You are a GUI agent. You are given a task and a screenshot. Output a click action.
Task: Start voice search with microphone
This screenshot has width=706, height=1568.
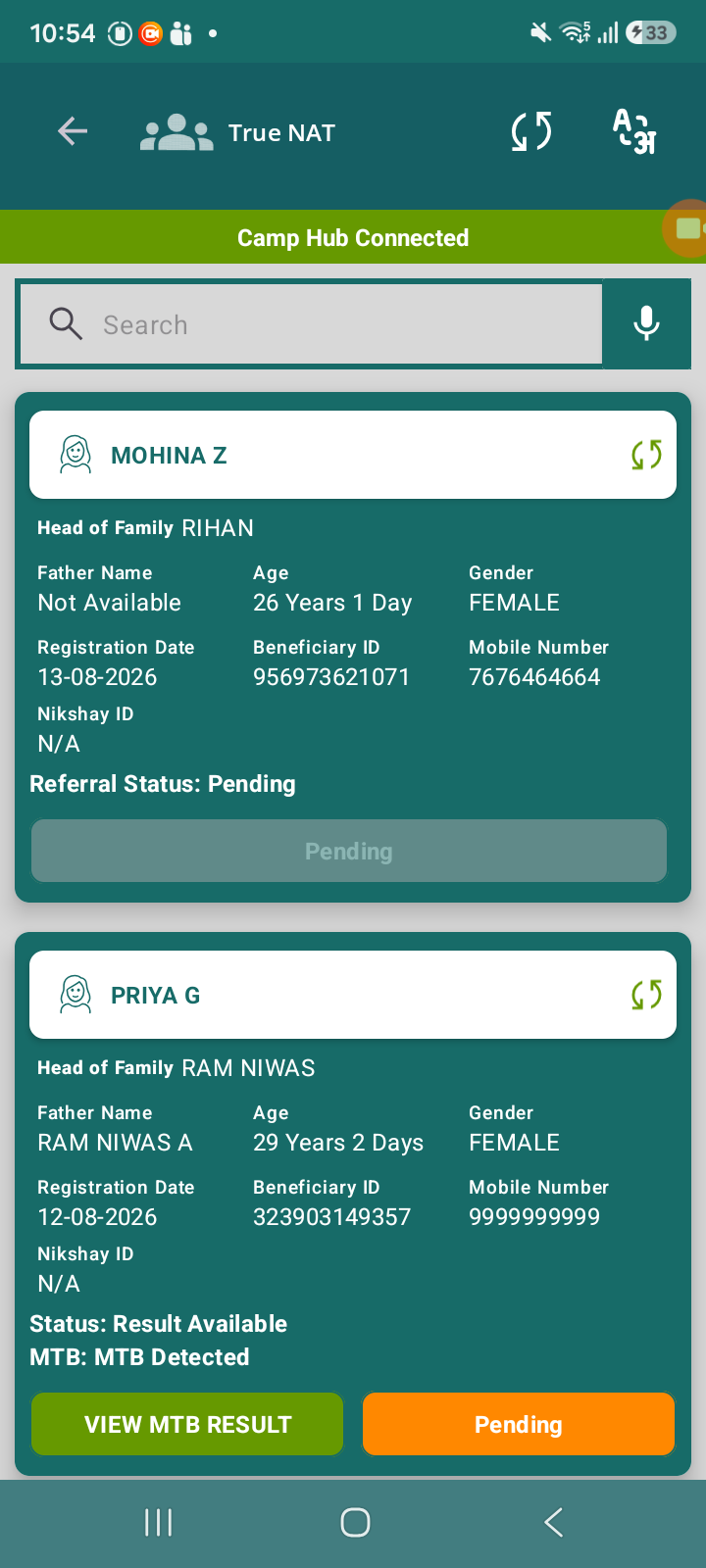646,323
